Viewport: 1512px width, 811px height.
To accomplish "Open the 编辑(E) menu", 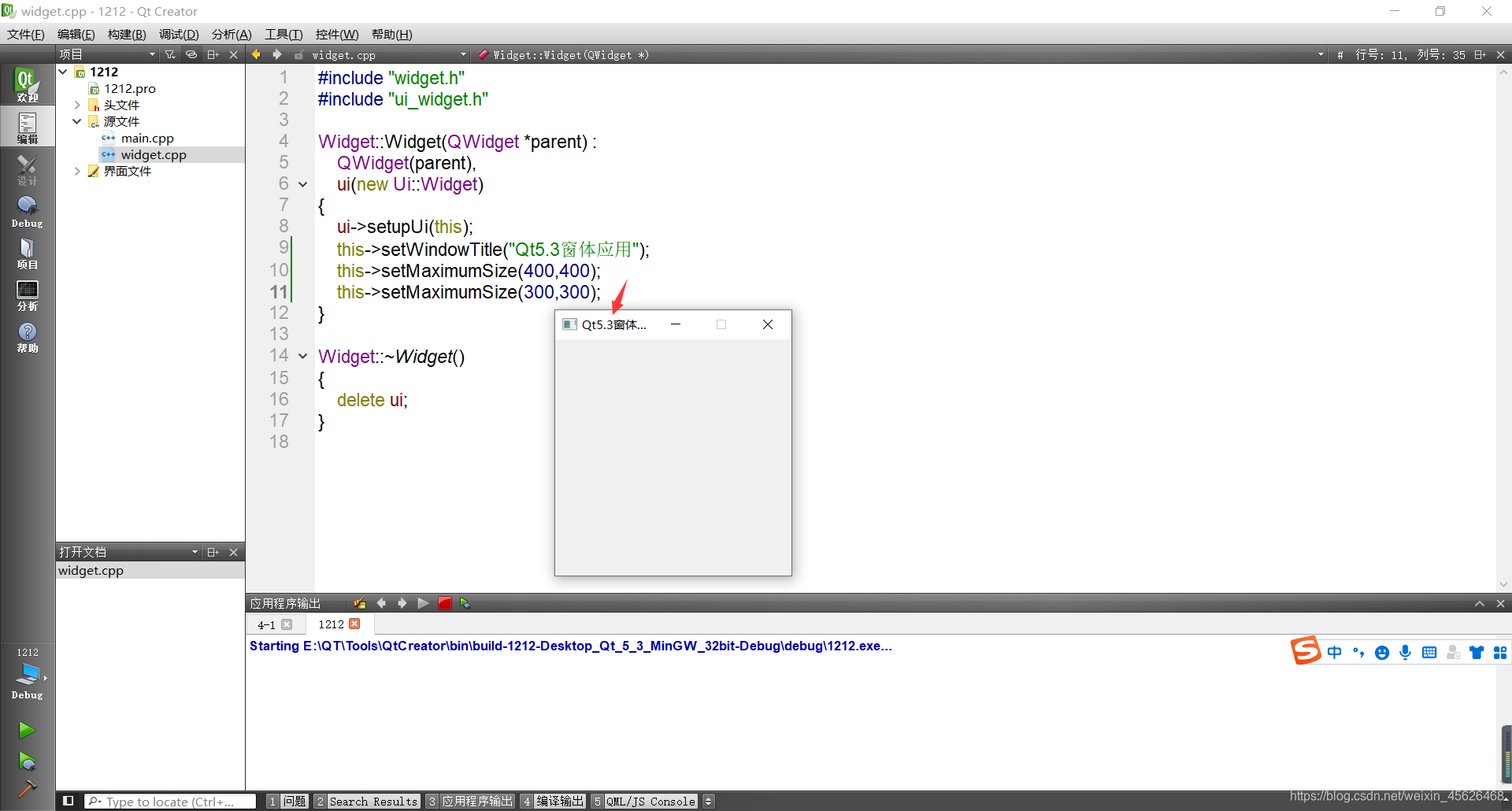I will coord(76,34).
